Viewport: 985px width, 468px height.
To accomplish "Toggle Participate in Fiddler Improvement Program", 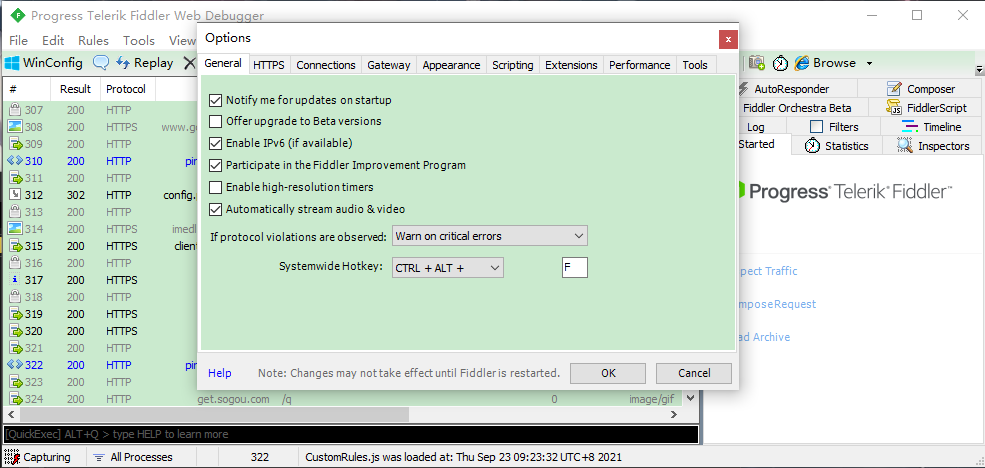I will pyautogui.click(x=215, y=165).
